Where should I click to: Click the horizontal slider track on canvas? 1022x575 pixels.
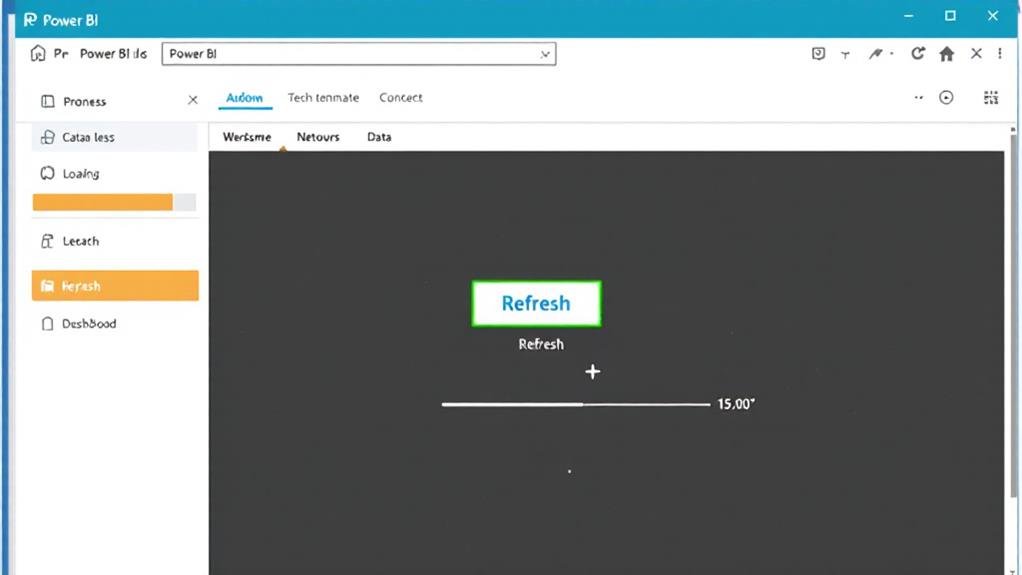point(576,404)
